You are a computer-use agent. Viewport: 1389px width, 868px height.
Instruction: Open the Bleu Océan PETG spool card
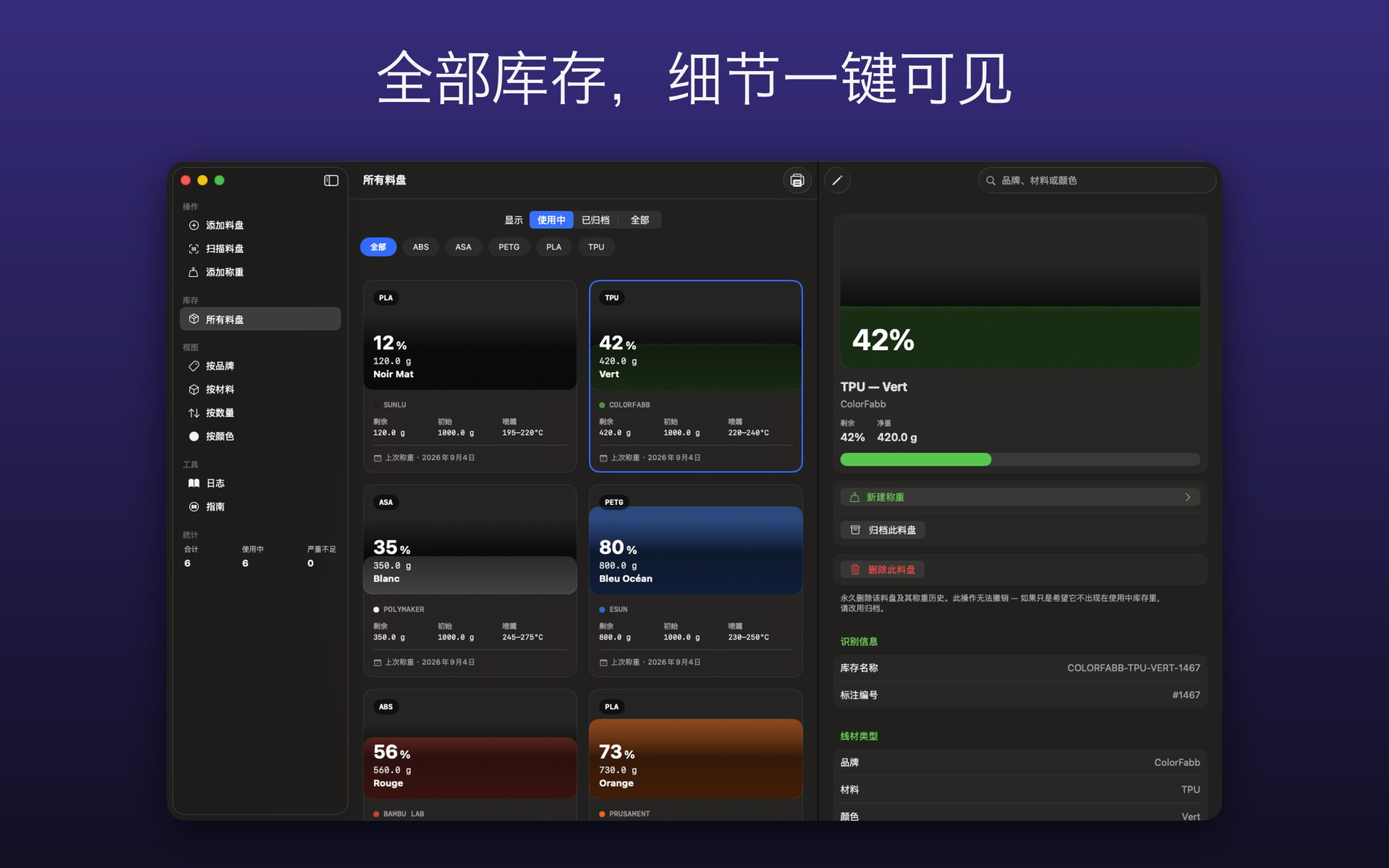pos(696,581)
